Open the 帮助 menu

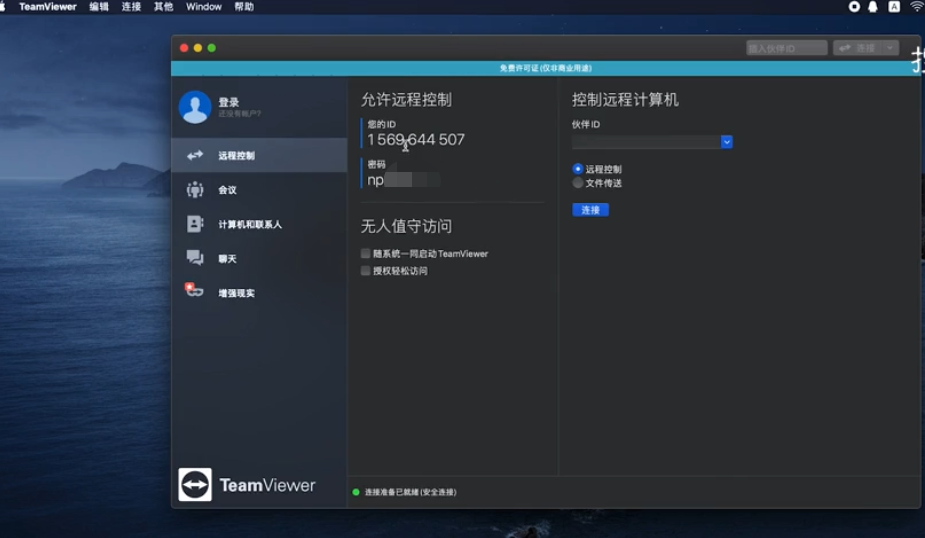pyautogui.click(x=244, y=6)
